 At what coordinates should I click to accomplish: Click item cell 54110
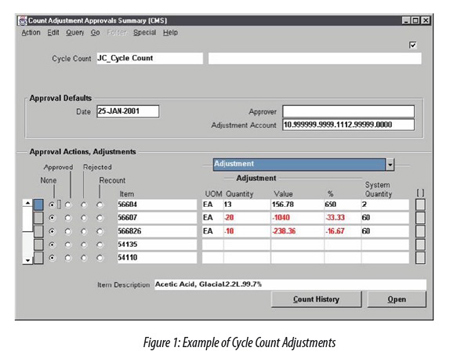pos(157,258)
